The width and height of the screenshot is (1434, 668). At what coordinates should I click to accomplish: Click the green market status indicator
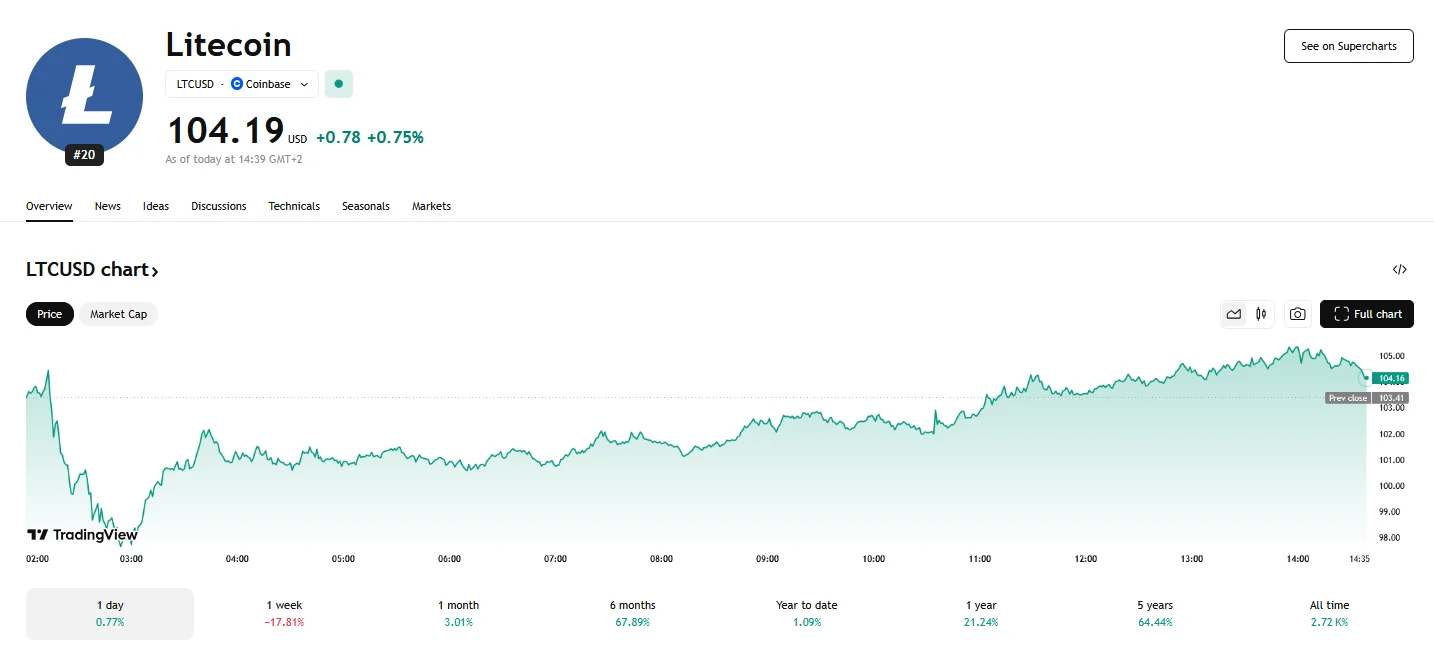pyautogui.click(x=339, y=84)
